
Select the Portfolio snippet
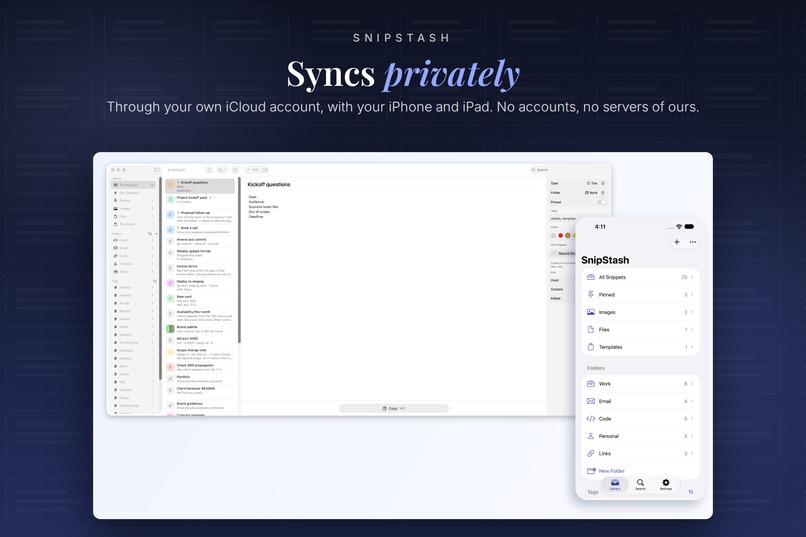pos(200,379)
